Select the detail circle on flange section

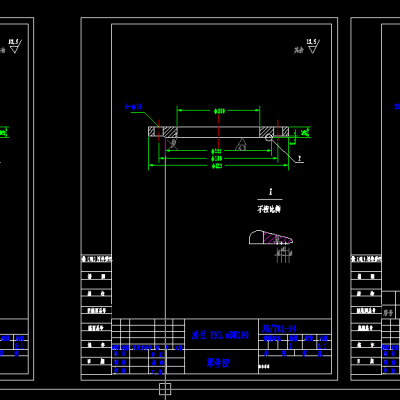point(269,137)
